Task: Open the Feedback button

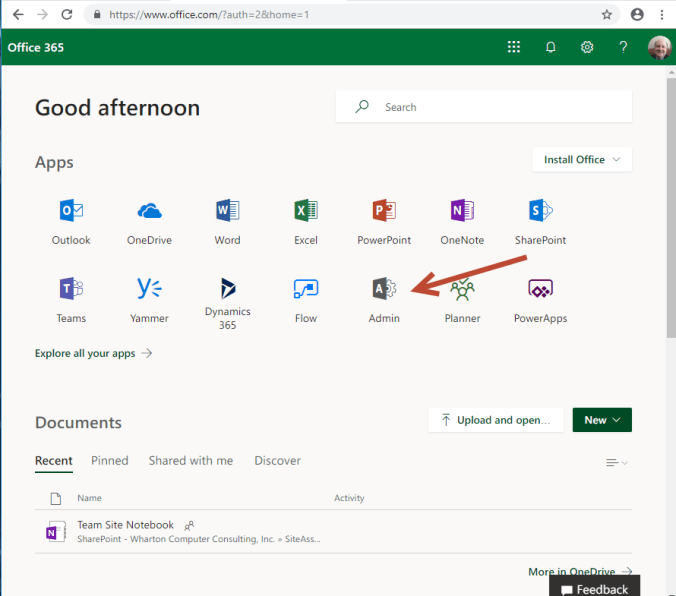Action: (595, 587)
